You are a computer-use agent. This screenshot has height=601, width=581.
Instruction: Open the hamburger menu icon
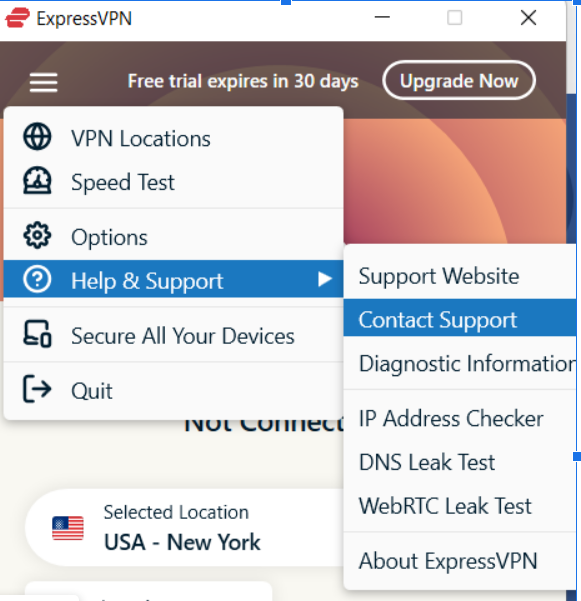[43, 82]
